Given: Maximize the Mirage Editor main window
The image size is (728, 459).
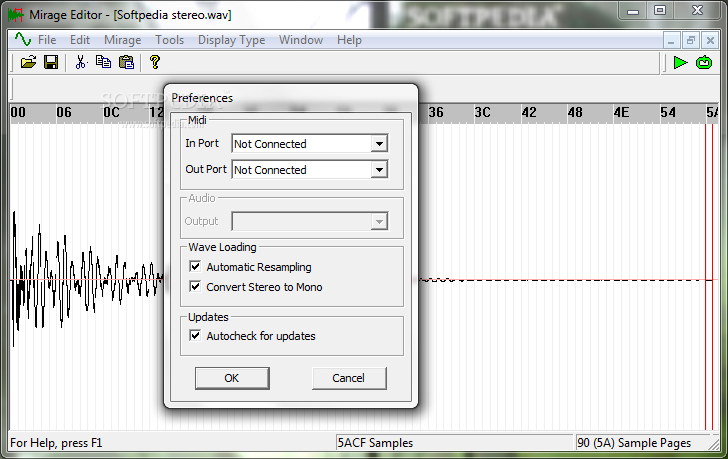Looking at the screenshot, I should (x=660, y=10).
